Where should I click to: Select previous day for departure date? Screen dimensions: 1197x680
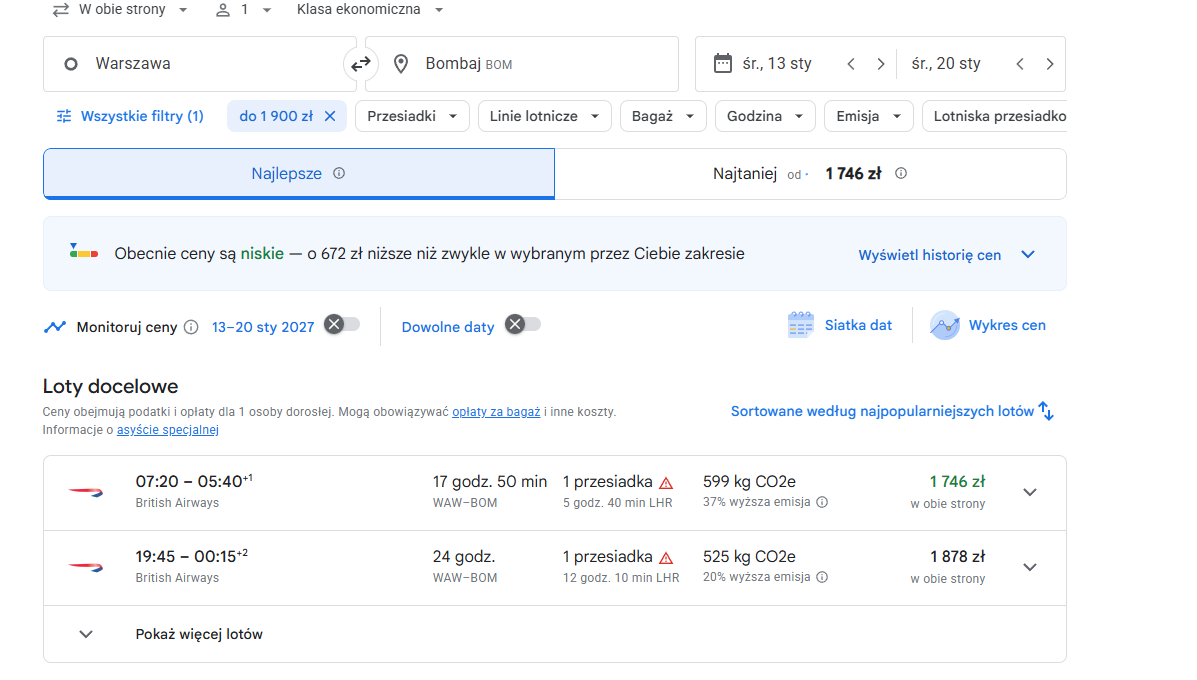pyautogui.click(x=851, y=64)
